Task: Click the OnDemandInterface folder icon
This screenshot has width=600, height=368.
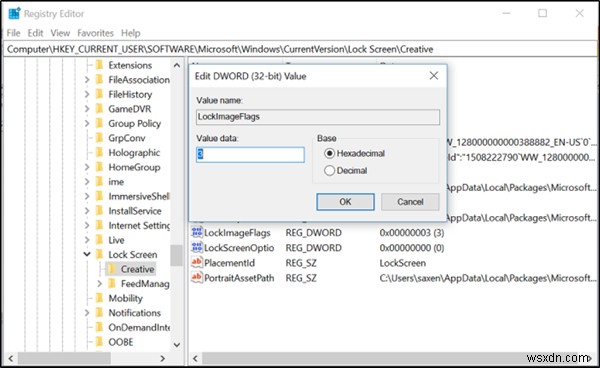Action: 99,327
